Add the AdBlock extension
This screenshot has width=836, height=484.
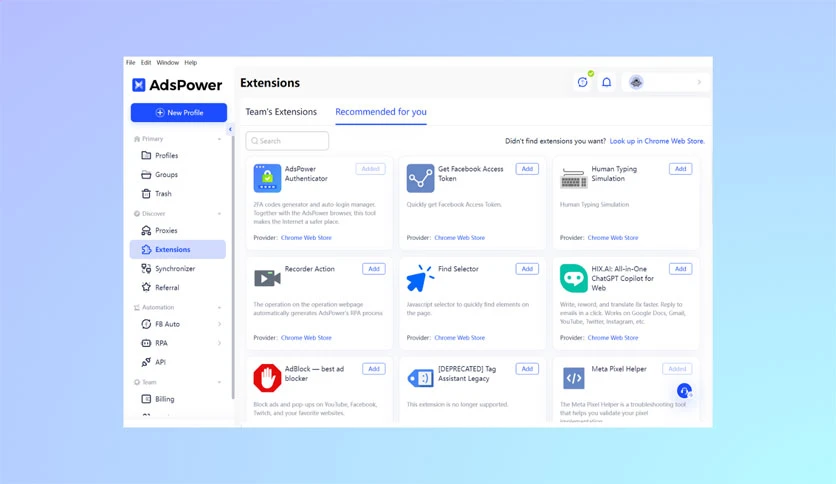click(374, 369)
